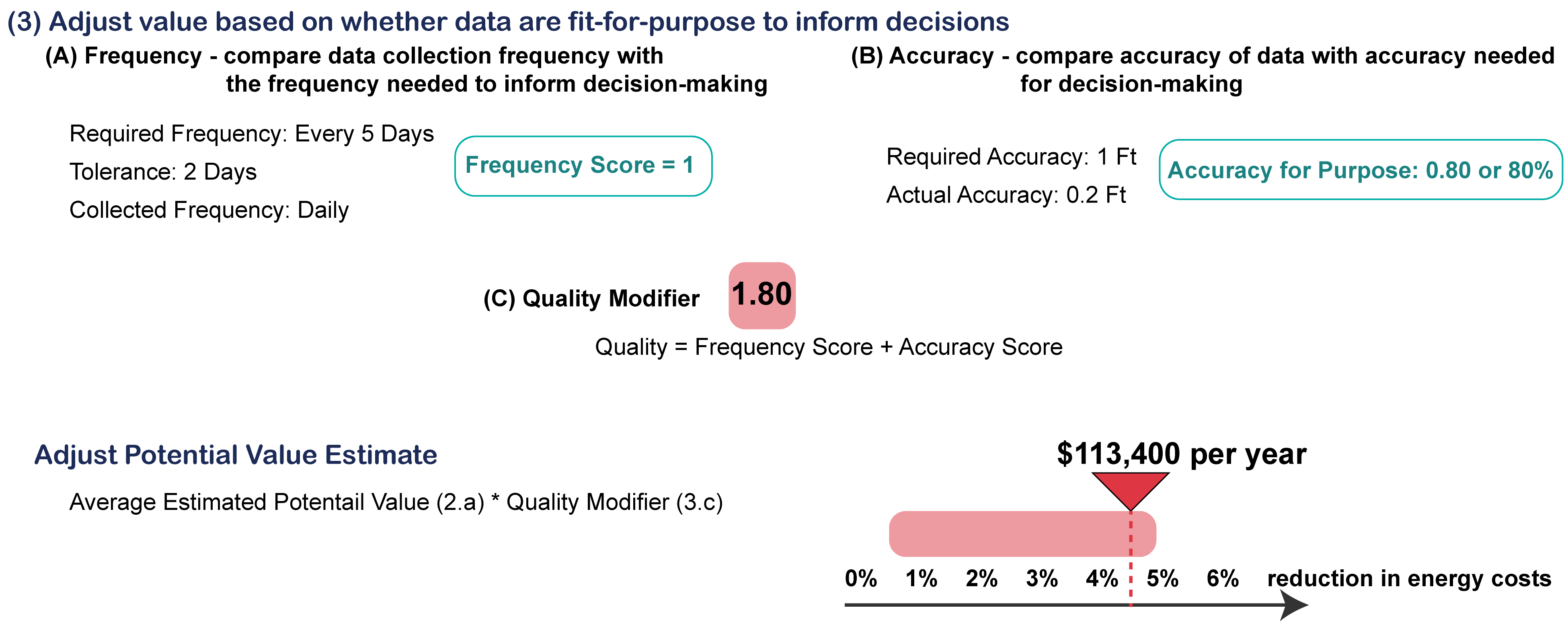The height and width of the screenshot is (626, 1568).
Task: Click the 0% axis tick label
Action: coord(861,578)
